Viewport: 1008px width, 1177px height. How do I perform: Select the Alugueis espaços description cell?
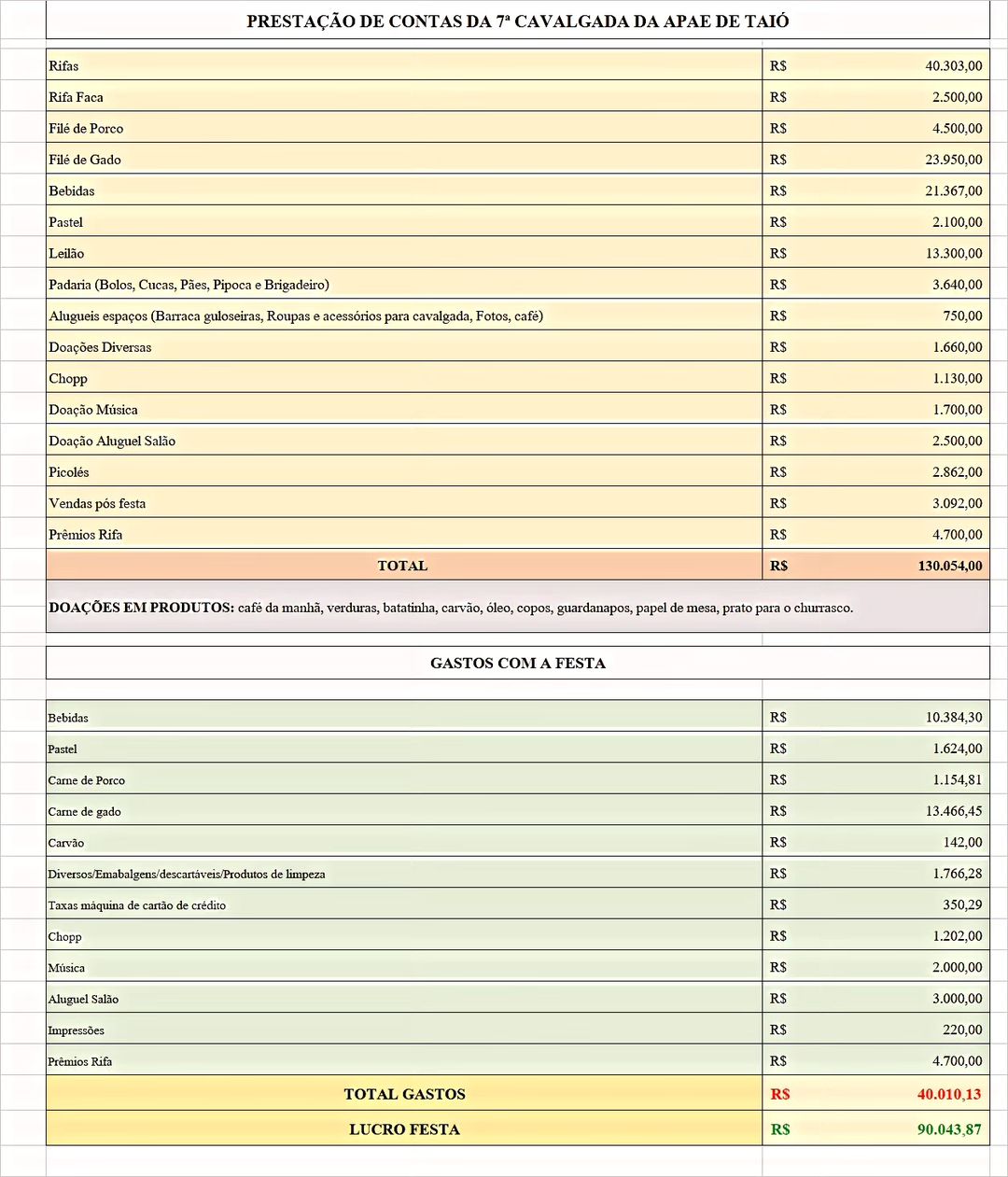tap(404, 315)
